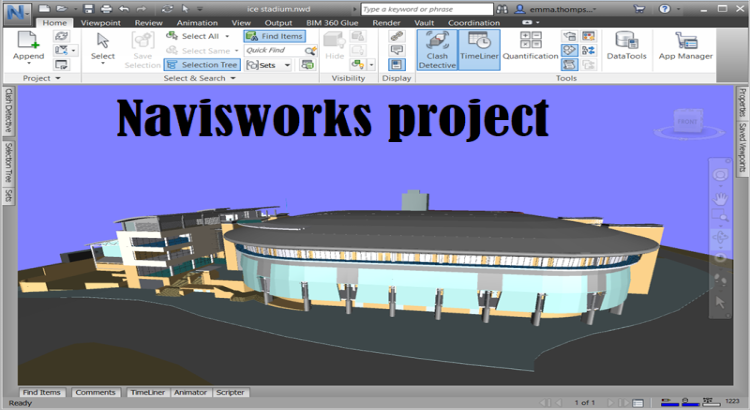The height and width of the screenshot is (410, 750).
Task: Open the Scripter bottom panel tab
Action: pos(230,392)
